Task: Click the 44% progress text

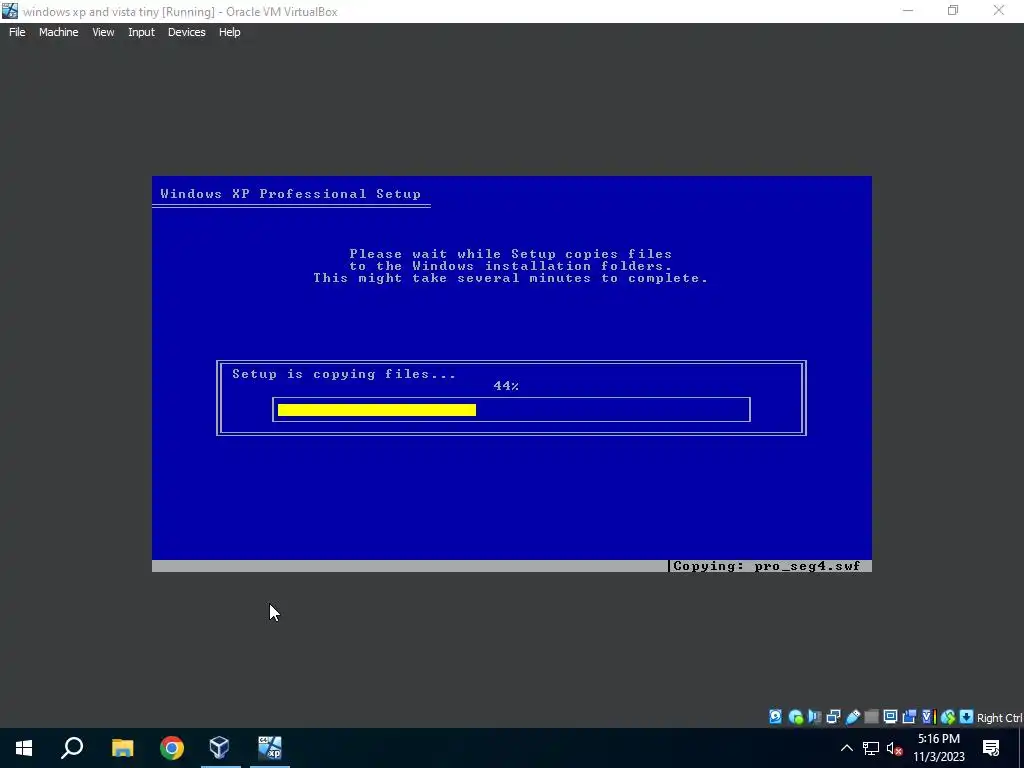Action: (506, 386)
